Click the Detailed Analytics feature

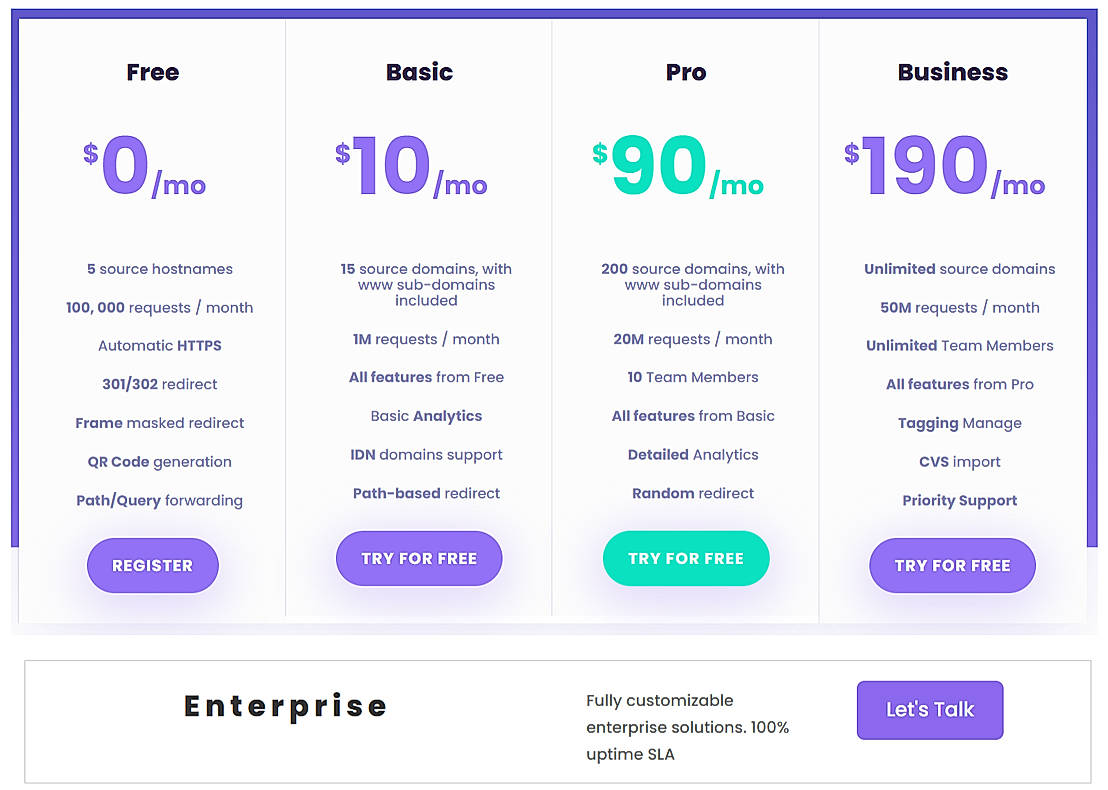point(693,455)
